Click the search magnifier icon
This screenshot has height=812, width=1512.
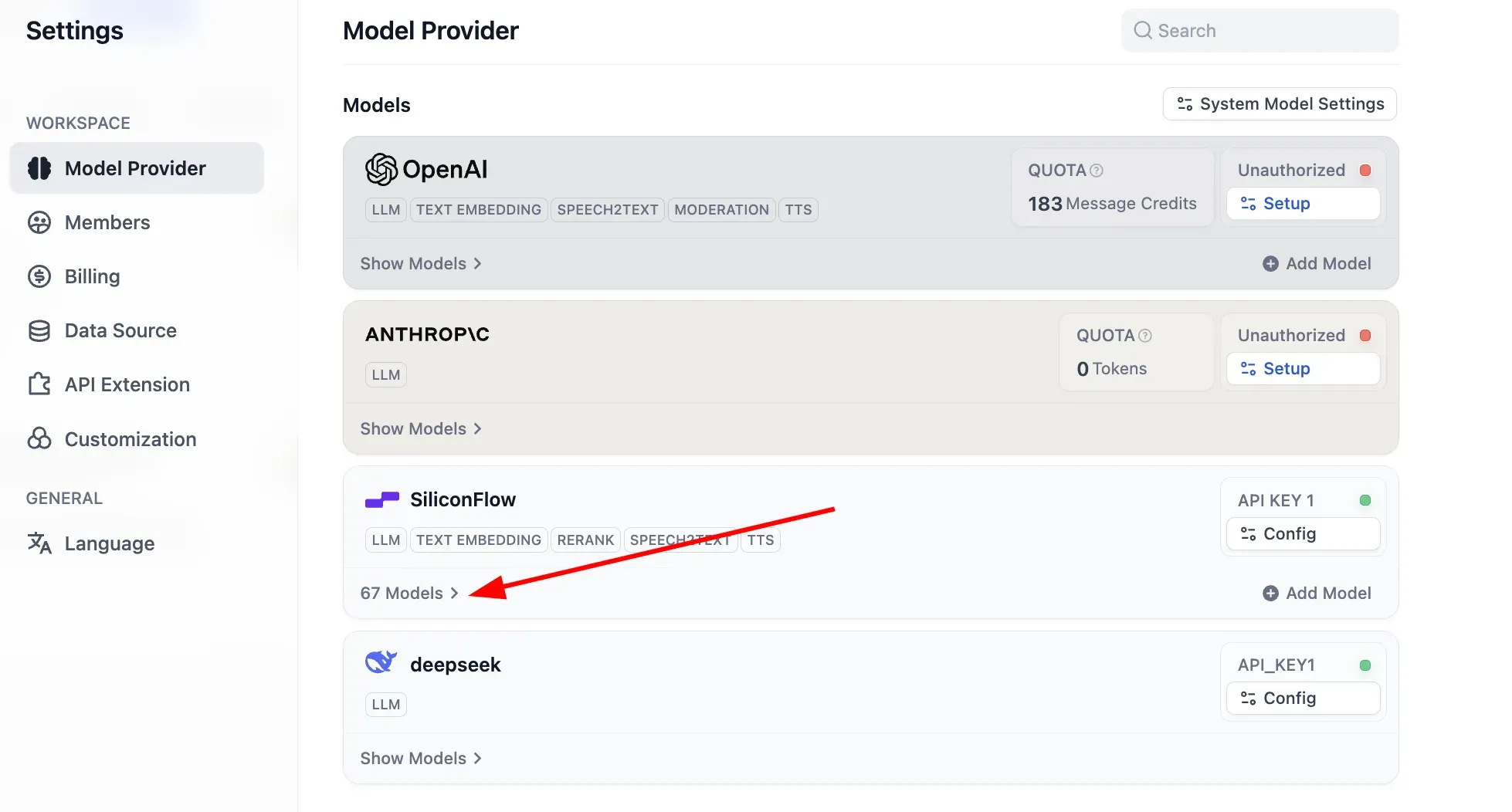pos(1143,31)
